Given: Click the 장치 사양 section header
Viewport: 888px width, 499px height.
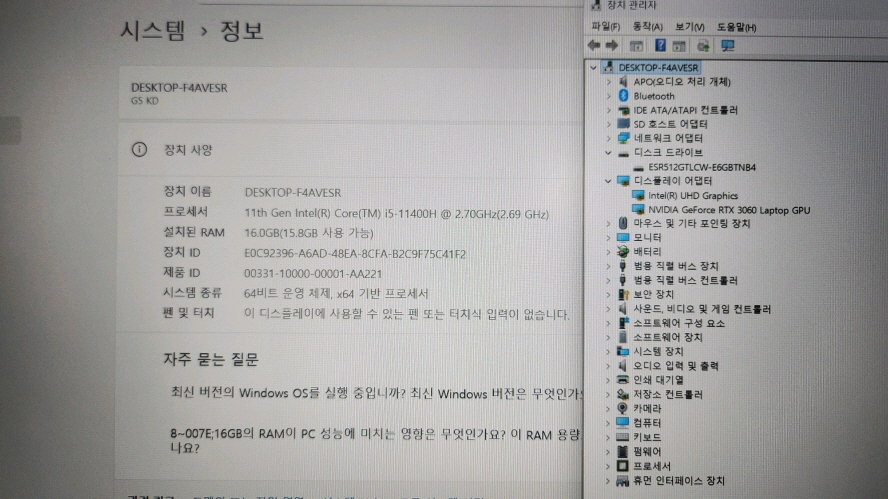Looking at the screenshot, I should point(188,150).
